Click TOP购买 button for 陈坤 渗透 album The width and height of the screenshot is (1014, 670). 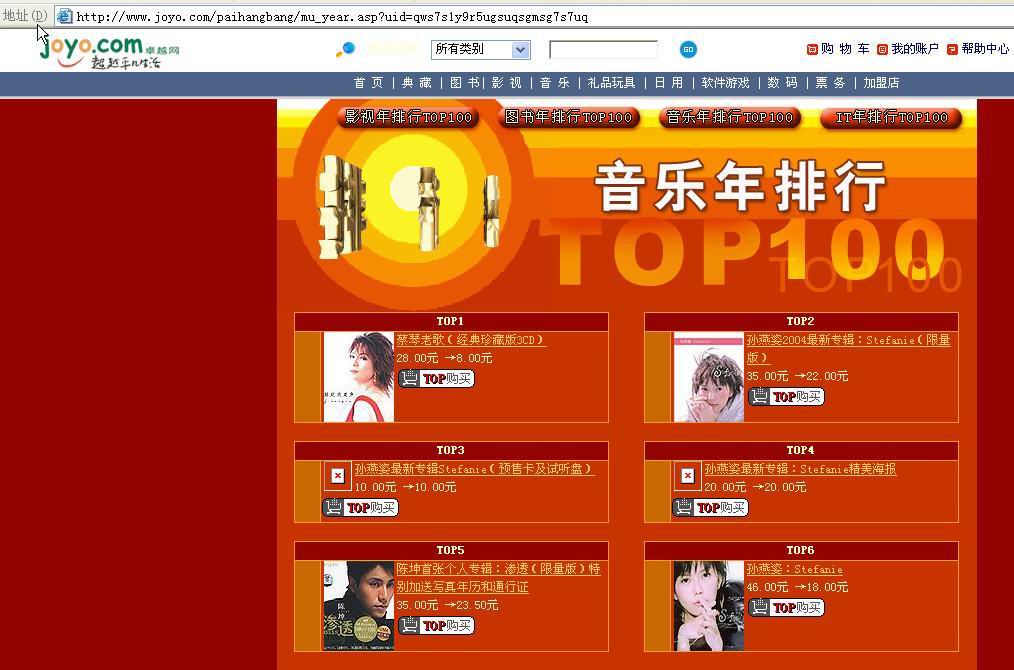click(x=437, y=625)
